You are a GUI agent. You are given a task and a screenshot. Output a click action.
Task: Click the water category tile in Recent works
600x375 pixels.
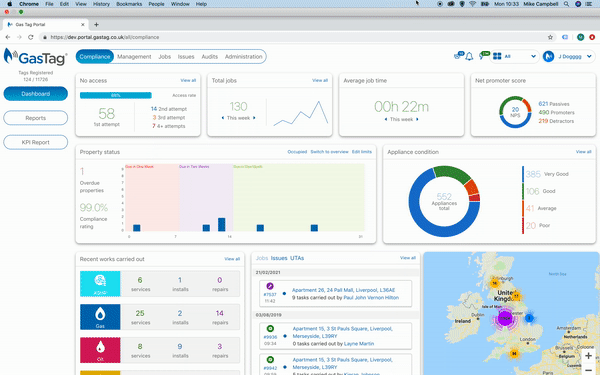coord(100,284)
